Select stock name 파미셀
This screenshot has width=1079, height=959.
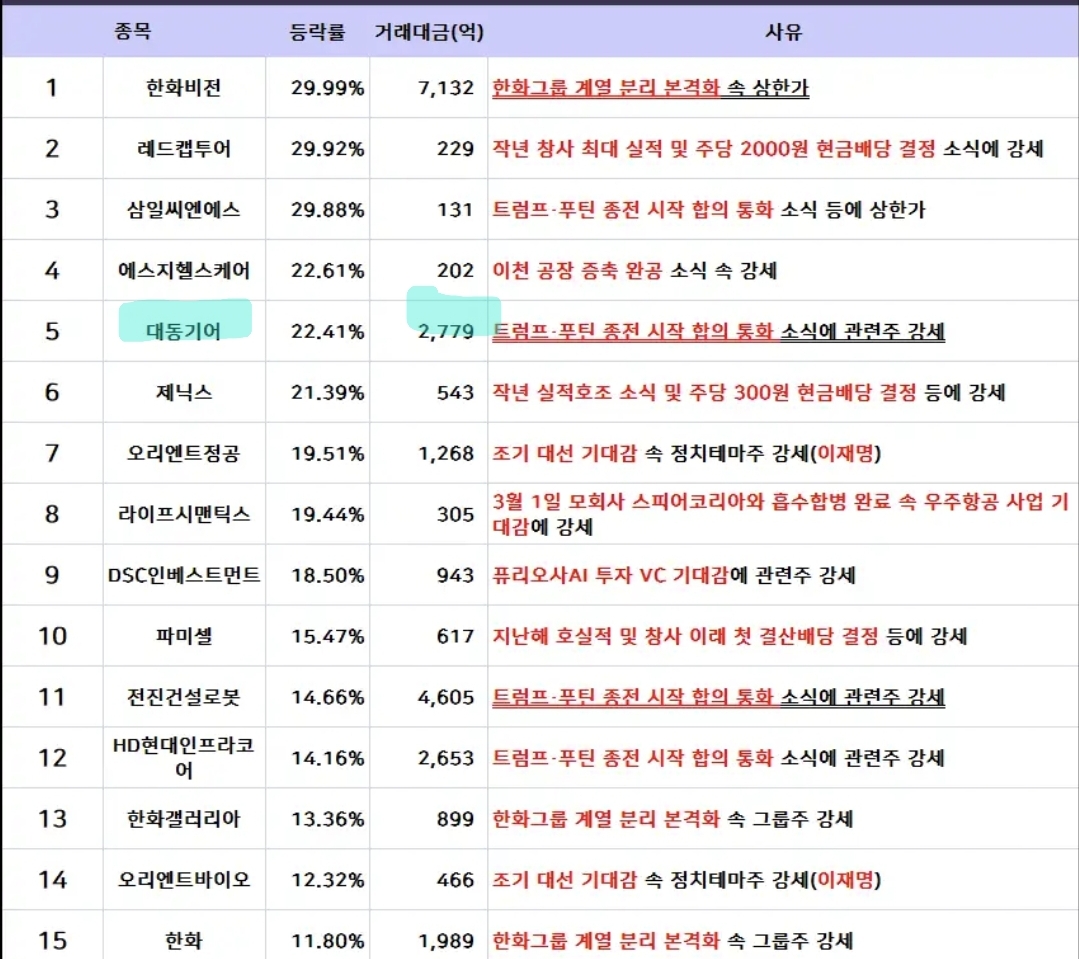point(184,636)
